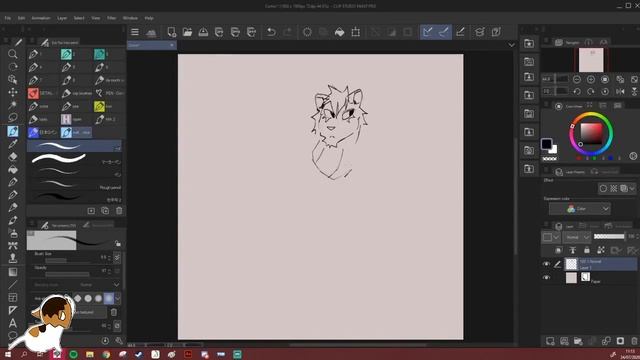640x360 pixels.
Task: Open the layer palette color dropdown
Action: coord(551,237)
